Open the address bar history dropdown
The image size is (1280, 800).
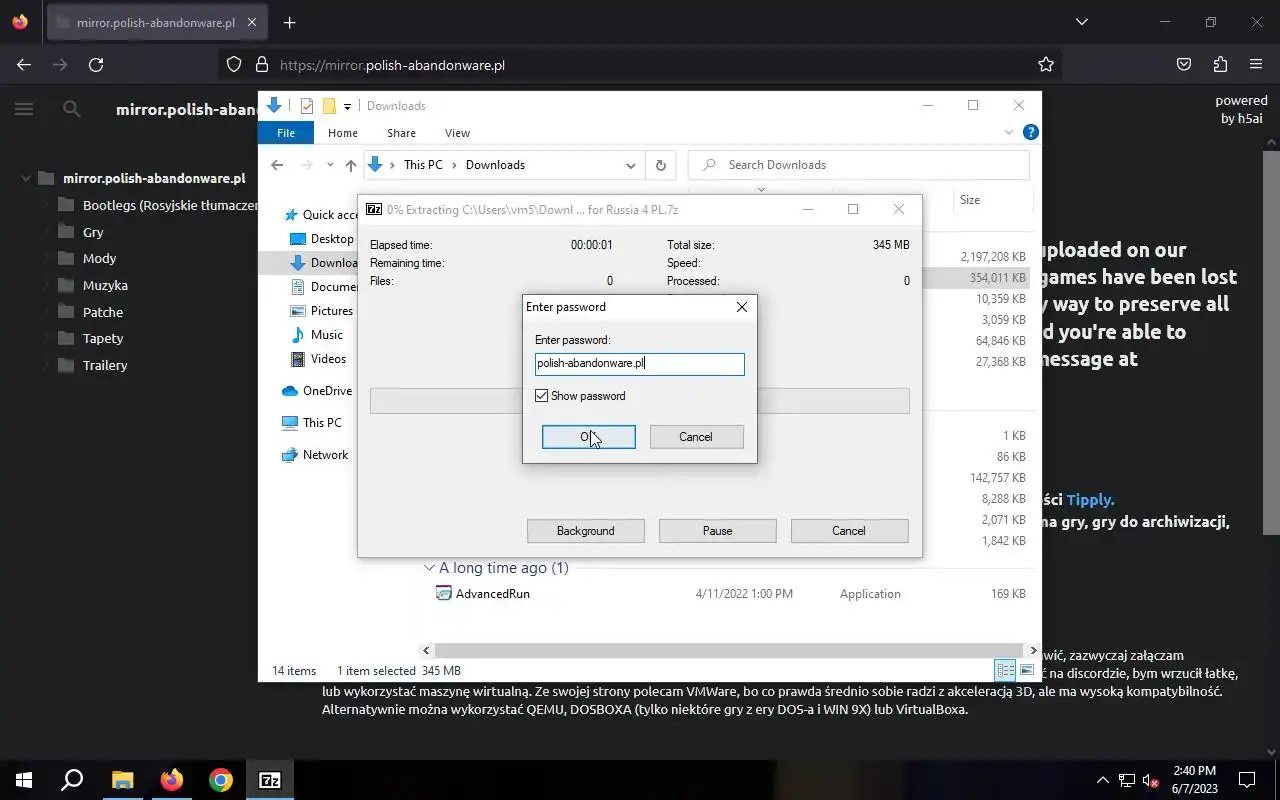(x=631, y=165)
